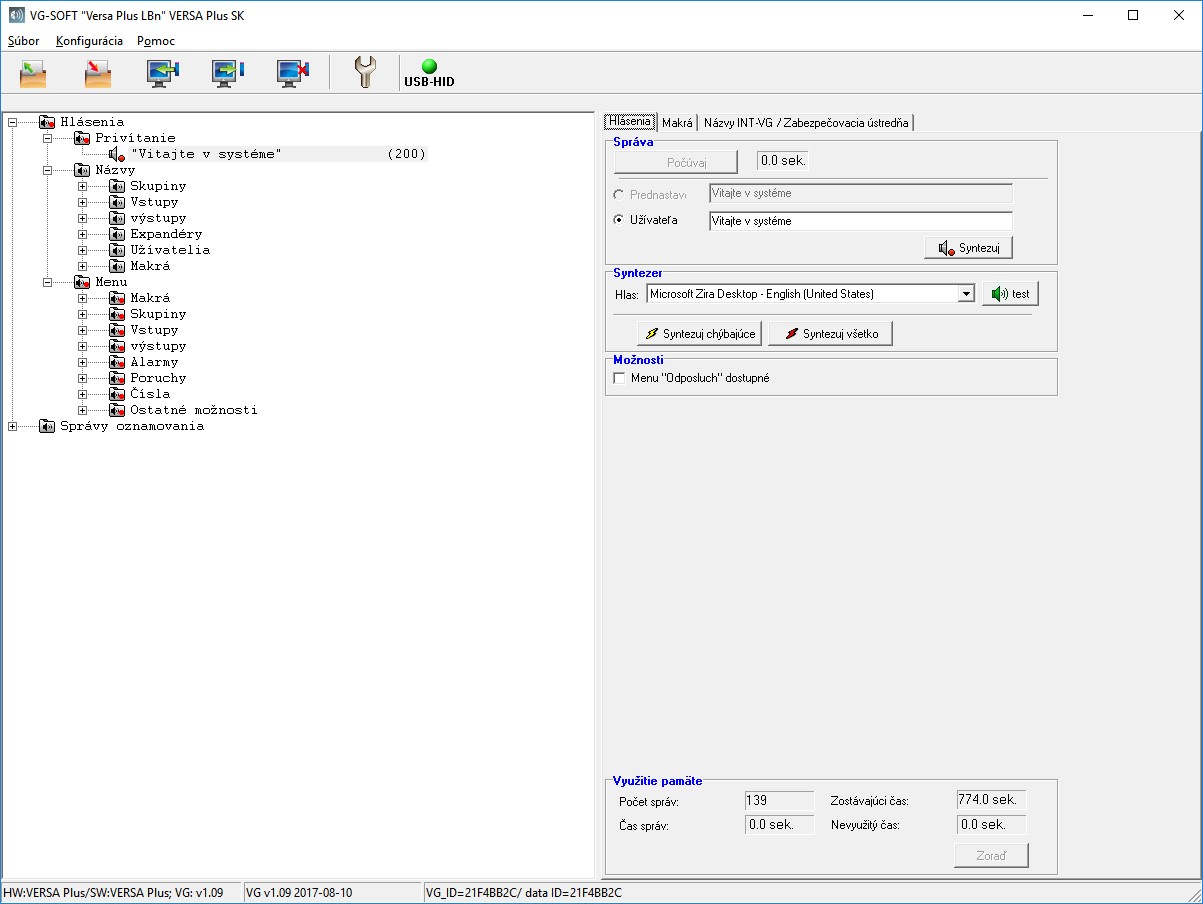Expand the Správy oznamovania tree node
The height and width of the screenshot is (904, 1203).
[13, 426]
